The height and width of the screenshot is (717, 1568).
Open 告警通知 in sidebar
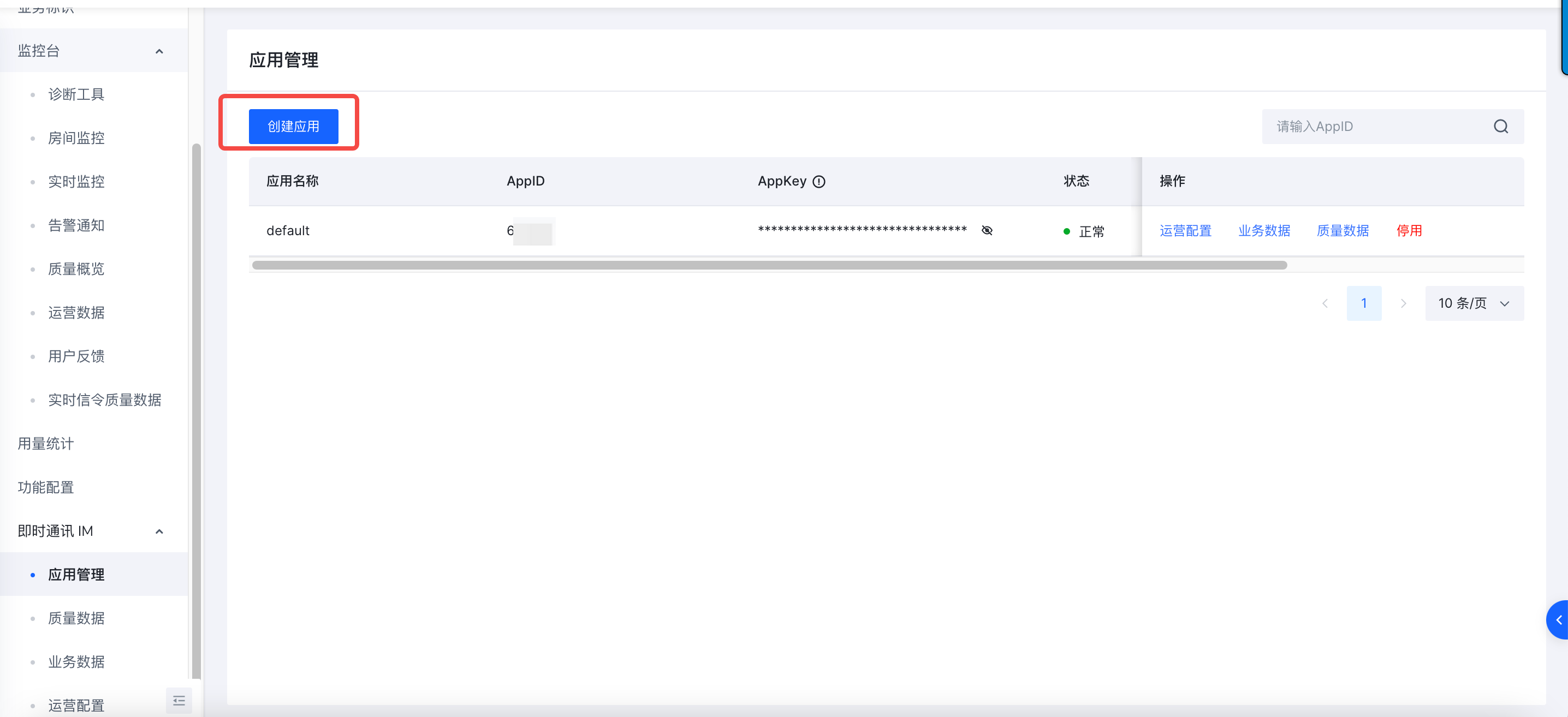[76, 225]
